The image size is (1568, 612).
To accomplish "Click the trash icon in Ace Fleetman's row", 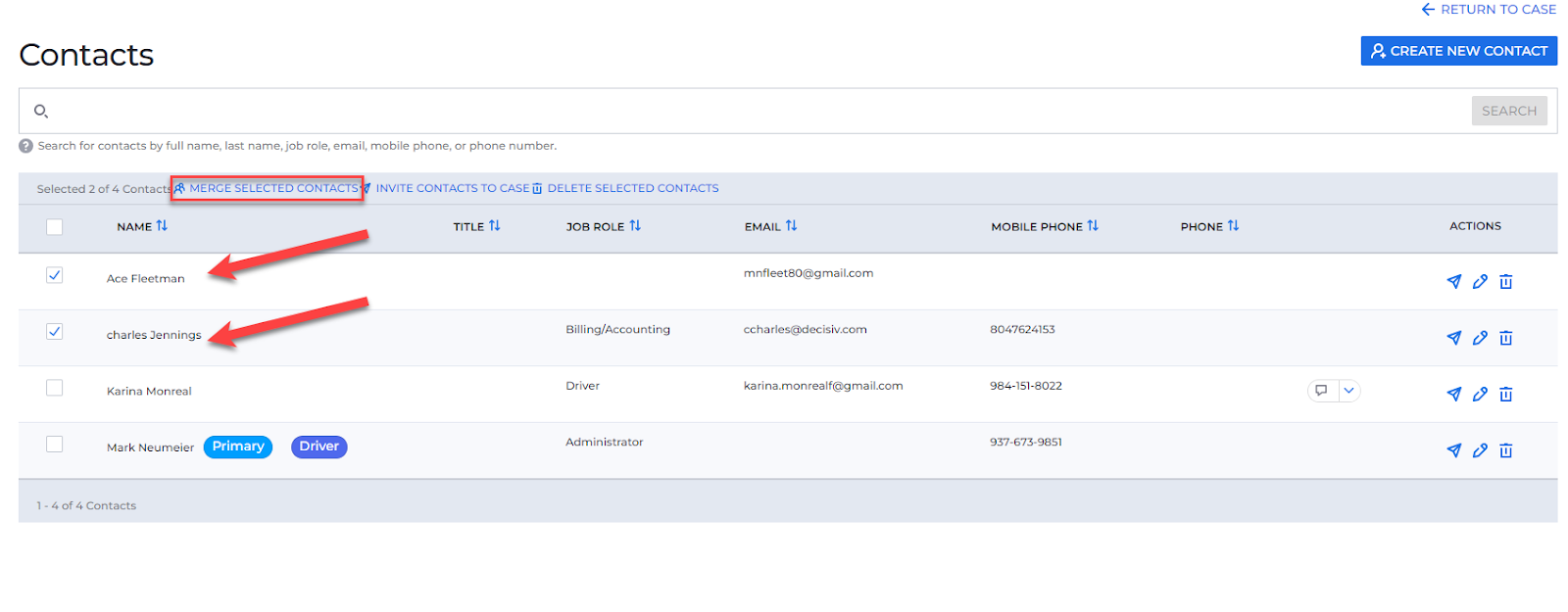I will 1506,282.
